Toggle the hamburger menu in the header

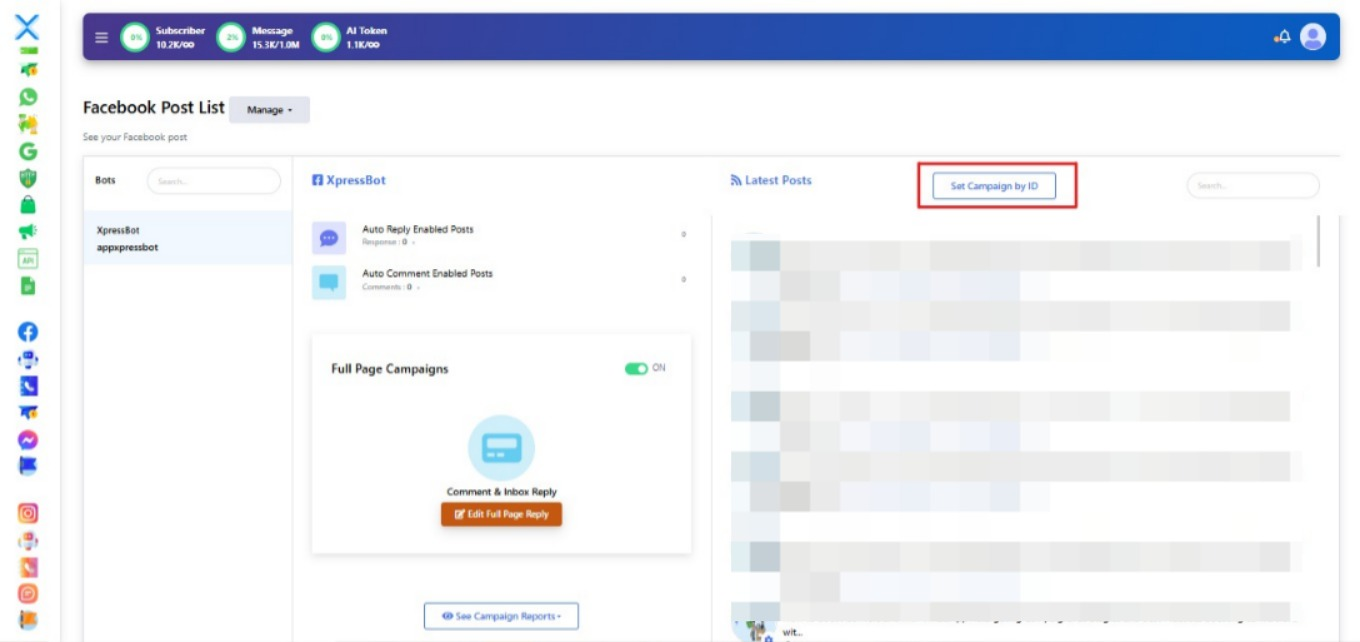tap(101, 38)
